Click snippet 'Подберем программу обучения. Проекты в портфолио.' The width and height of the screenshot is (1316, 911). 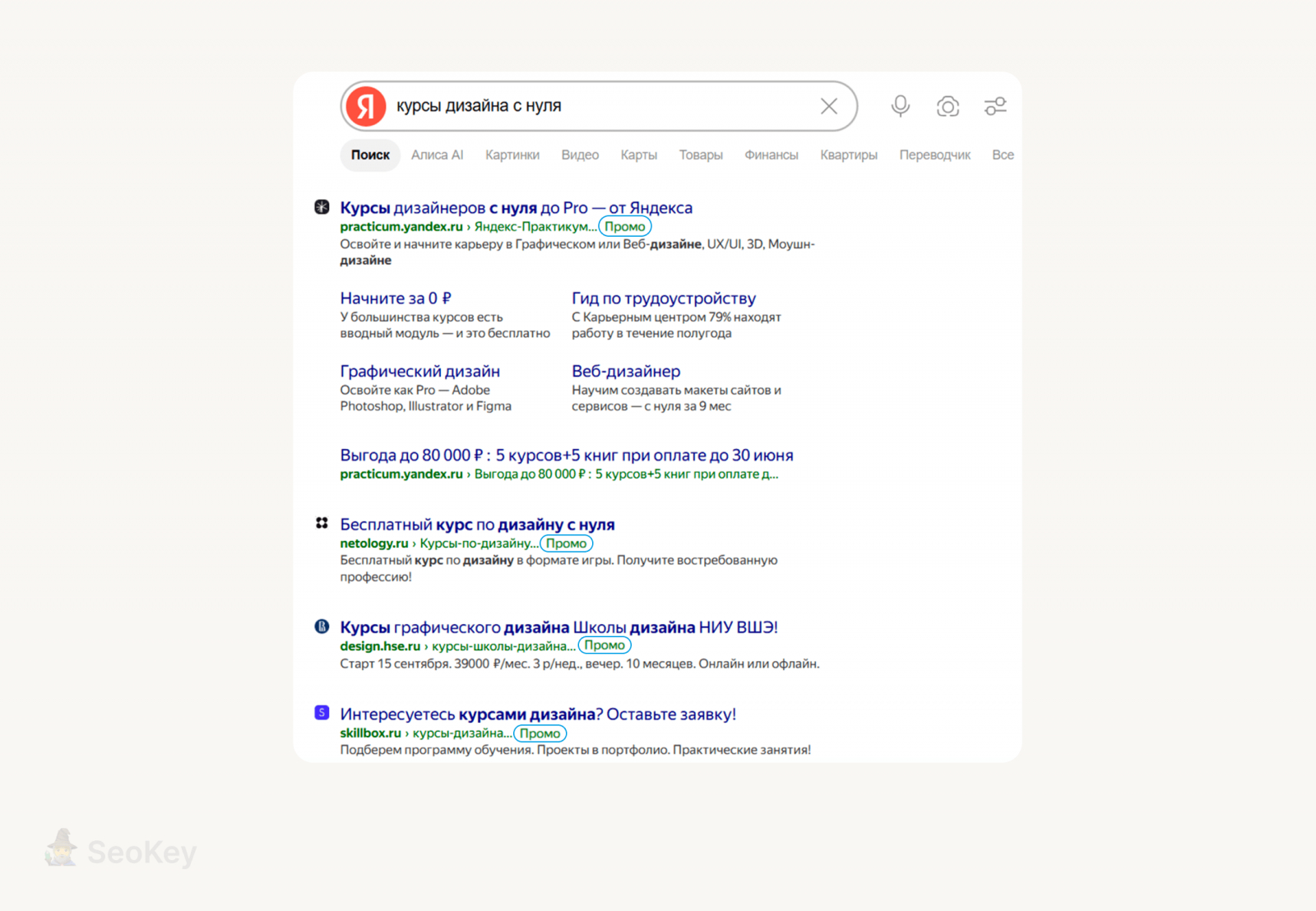[x=505, y=750]
